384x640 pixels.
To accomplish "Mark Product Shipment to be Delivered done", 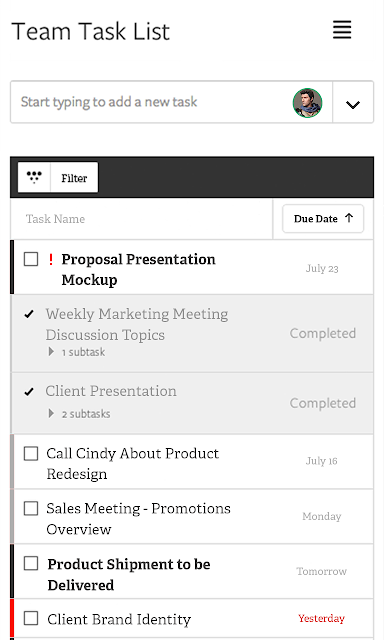I will click(31, 564).
